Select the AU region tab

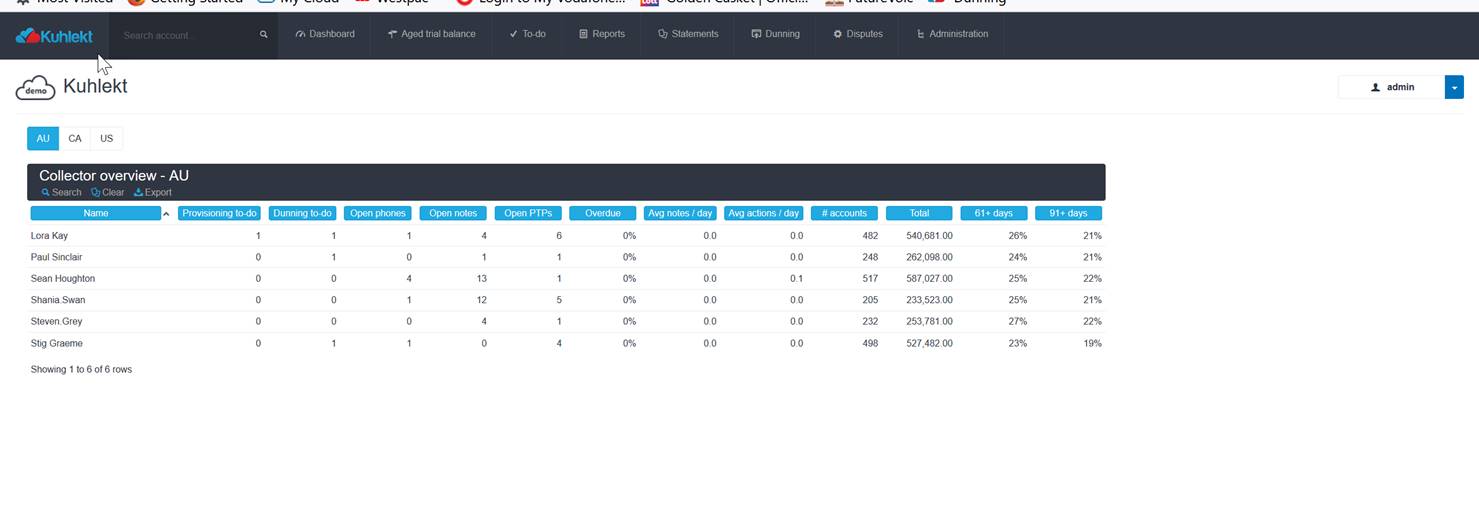(43, 138)
